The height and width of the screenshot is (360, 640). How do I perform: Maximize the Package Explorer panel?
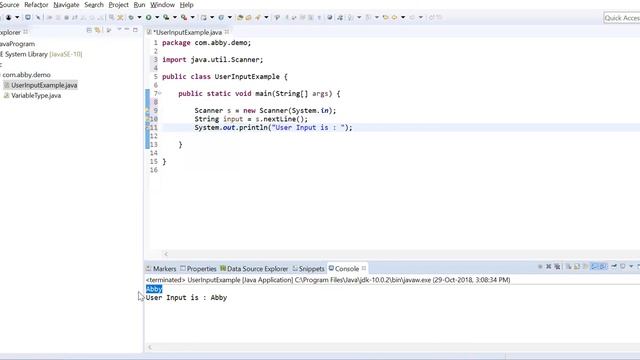(135, 30)
